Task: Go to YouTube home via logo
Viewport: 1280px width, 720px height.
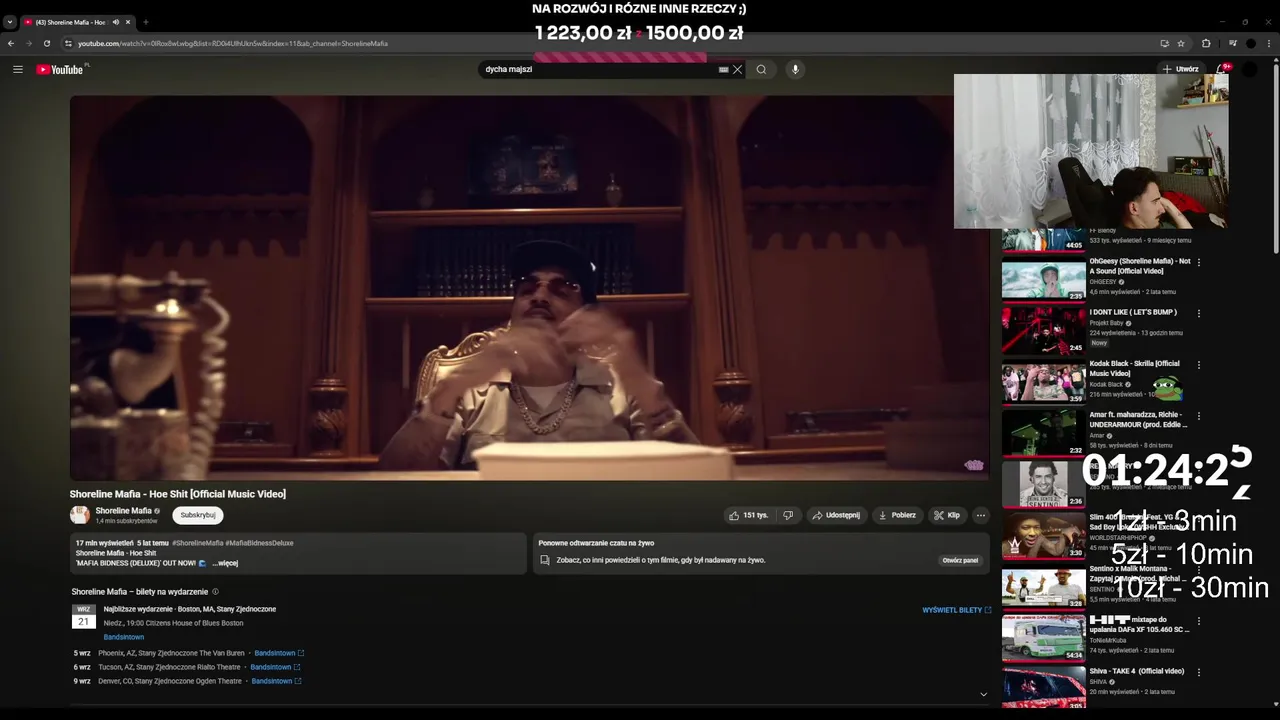Action: pyautogui.click(x=60, y=69)
